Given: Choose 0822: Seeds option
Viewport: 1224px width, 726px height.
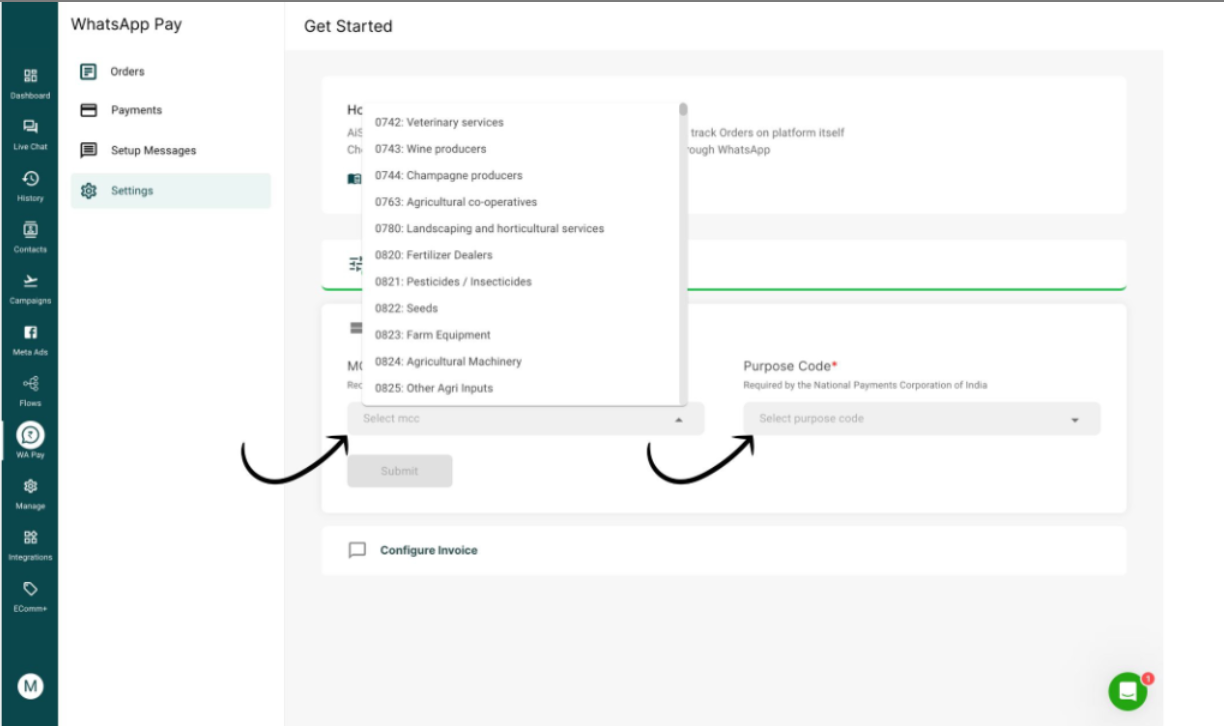Looking at the screenshot, I should coord(520,308).
